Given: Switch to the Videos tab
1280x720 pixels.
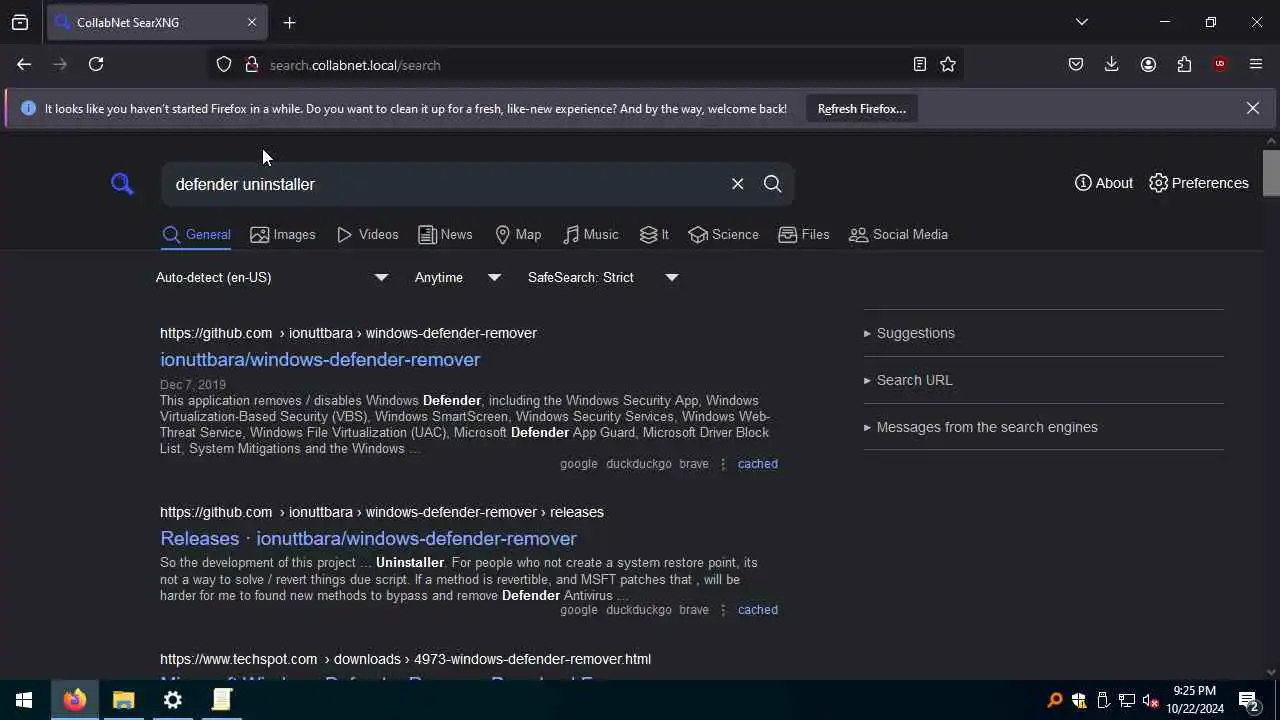Looking at the screenshot, I should coord(368,234).
